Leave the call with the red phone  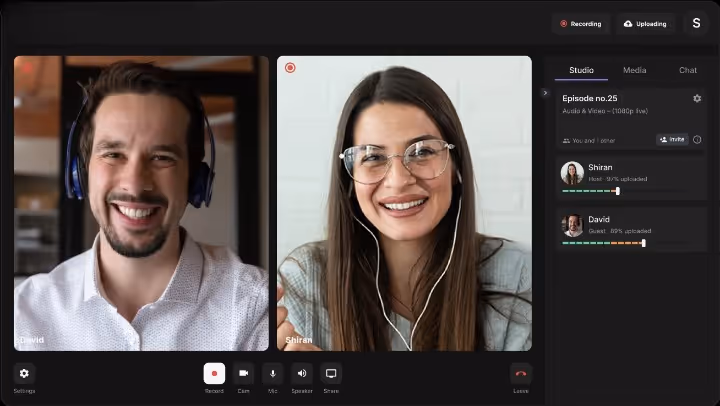pos(521,373)
